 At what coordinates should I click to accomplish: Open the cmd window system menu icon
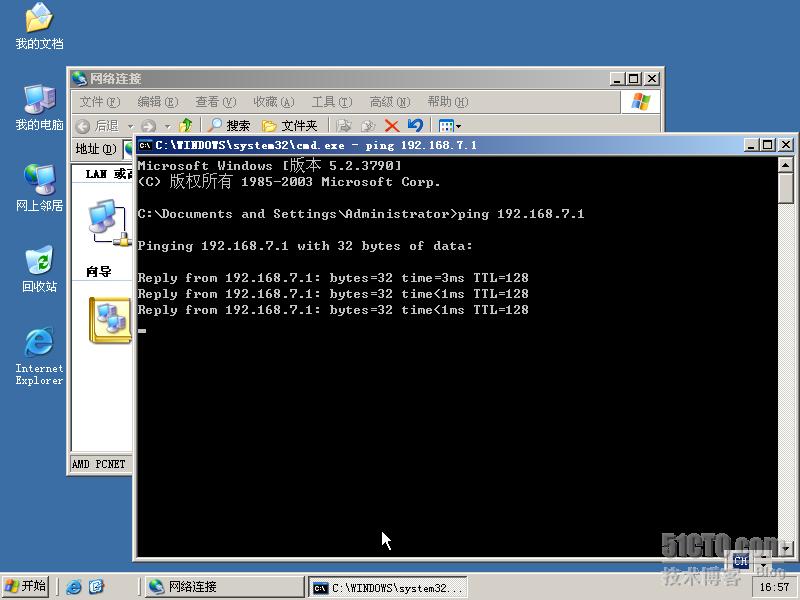coord(145,145)
